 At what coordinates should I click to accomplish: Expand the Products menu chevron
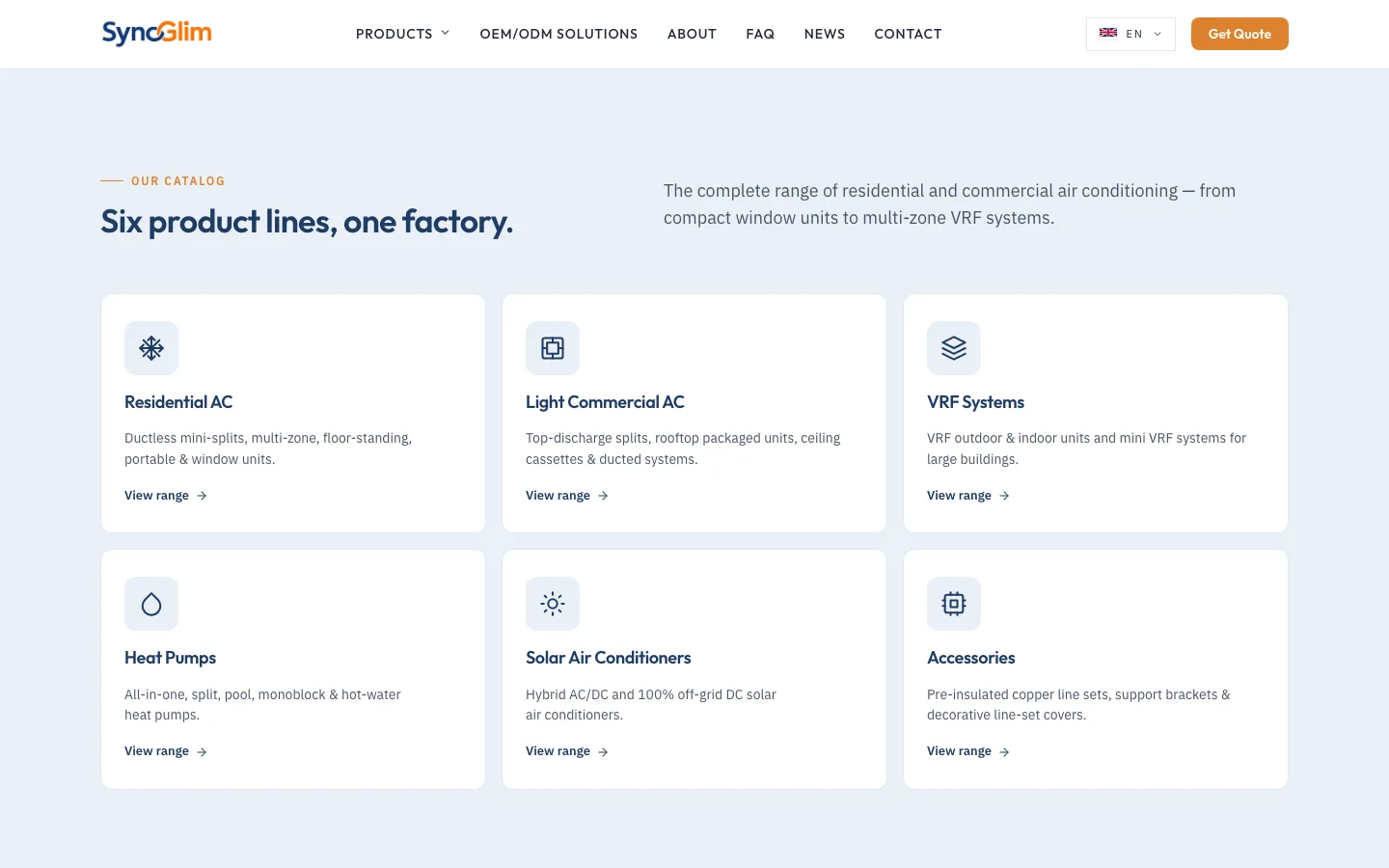pyautogui.click(x=446, y=33)
